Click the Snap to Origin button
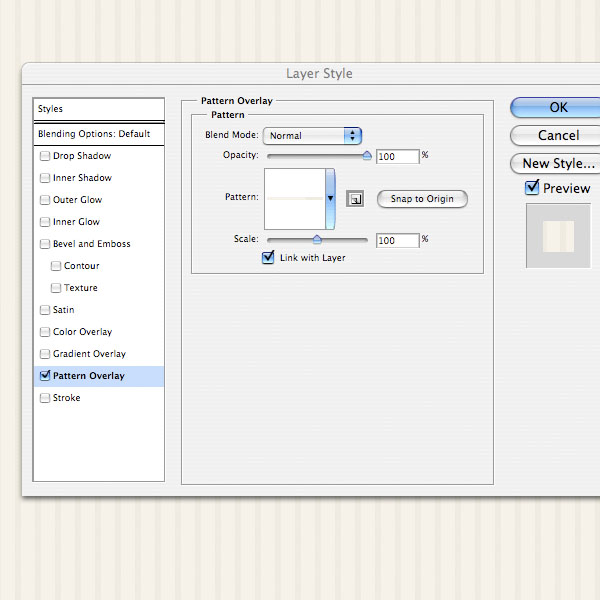Image resolution: width=600 pixels, height=600 pixels. pyautogui.click(x=422, y=199)
